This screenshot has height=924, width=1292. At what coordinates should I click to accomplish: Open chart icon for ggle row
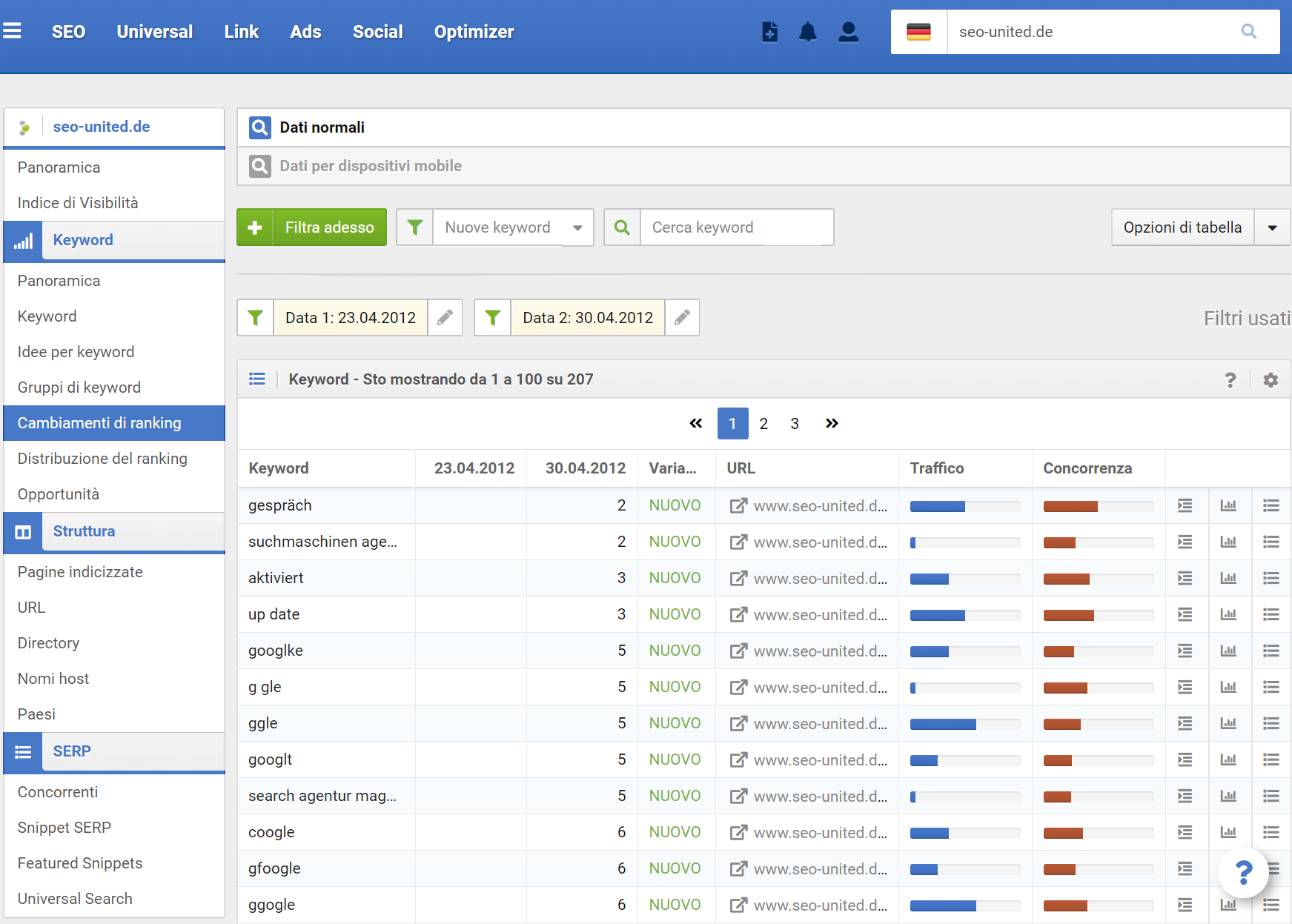click(x=1228, y=723)
